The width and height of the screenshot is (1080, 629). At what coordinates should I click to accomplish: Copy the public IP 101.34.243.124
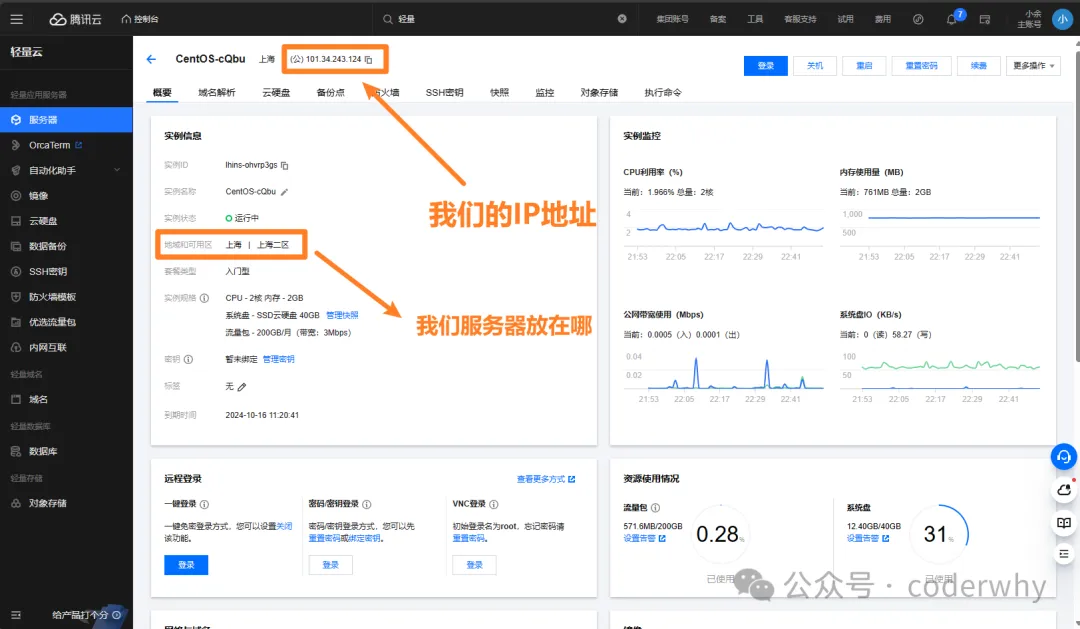pos(368,60)
